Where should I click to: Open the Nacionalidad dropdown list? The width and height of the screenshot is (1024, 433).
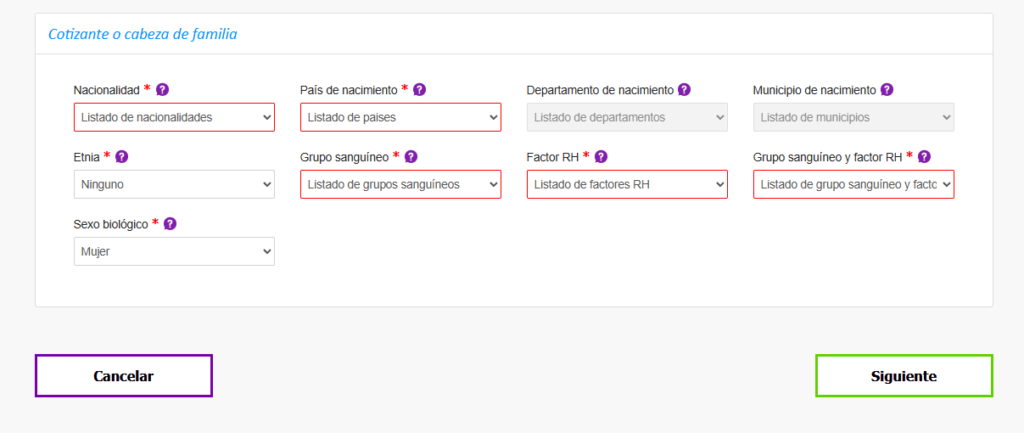point(174,118)
